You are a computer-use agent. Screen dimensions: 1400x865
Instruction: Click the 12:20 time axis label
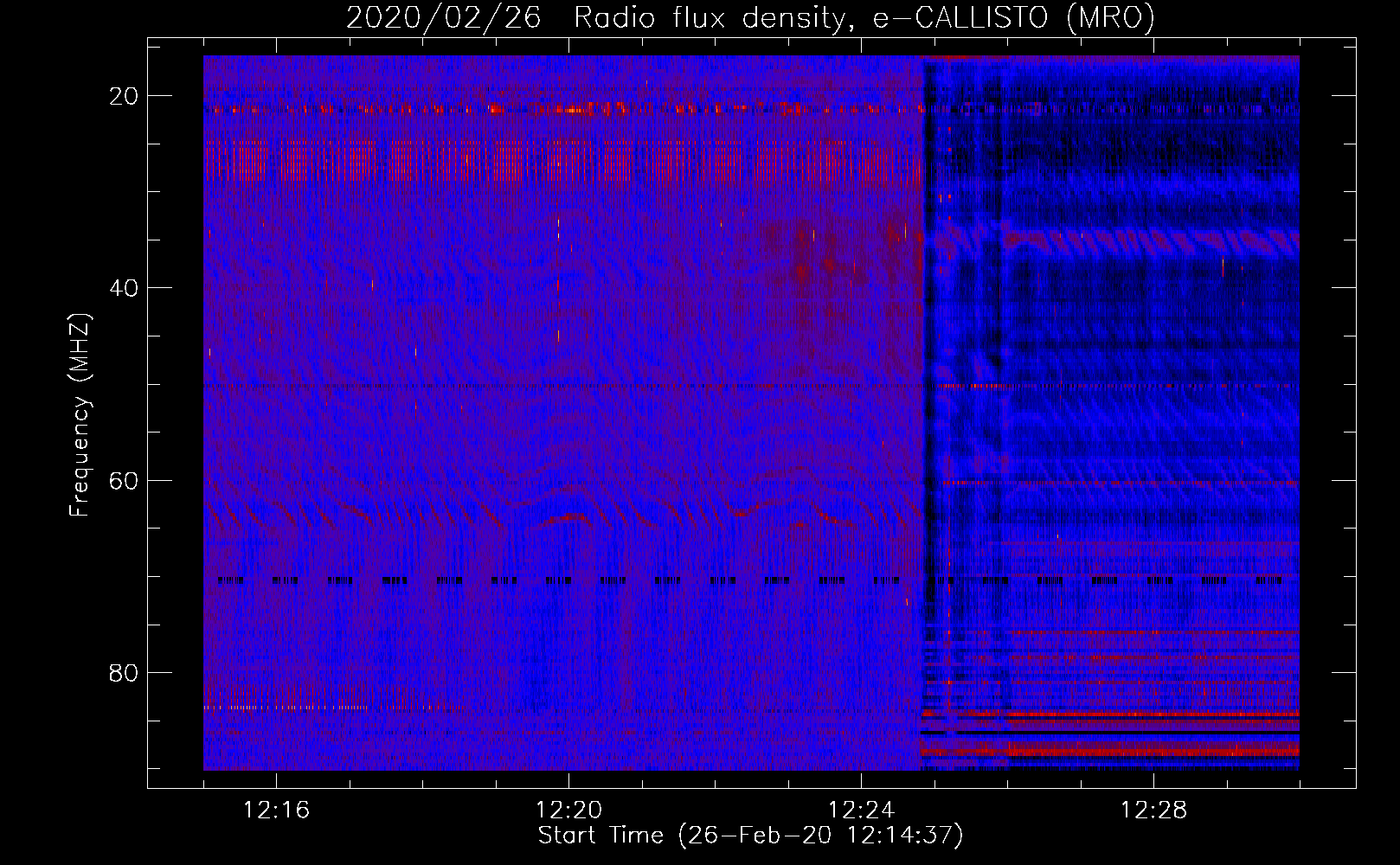(568, 811)
